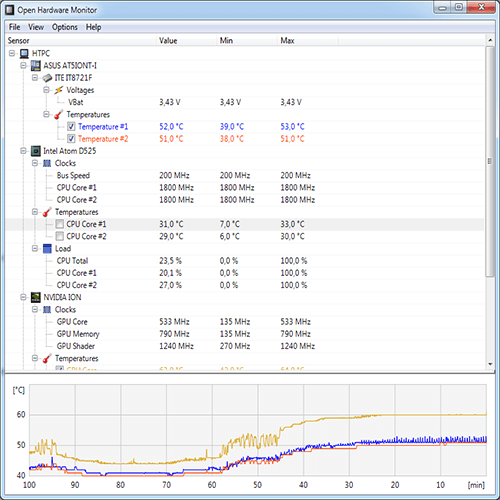This screenshot has width=500, height=500.
Task: Click the Max column header
Action: (308, 41)
